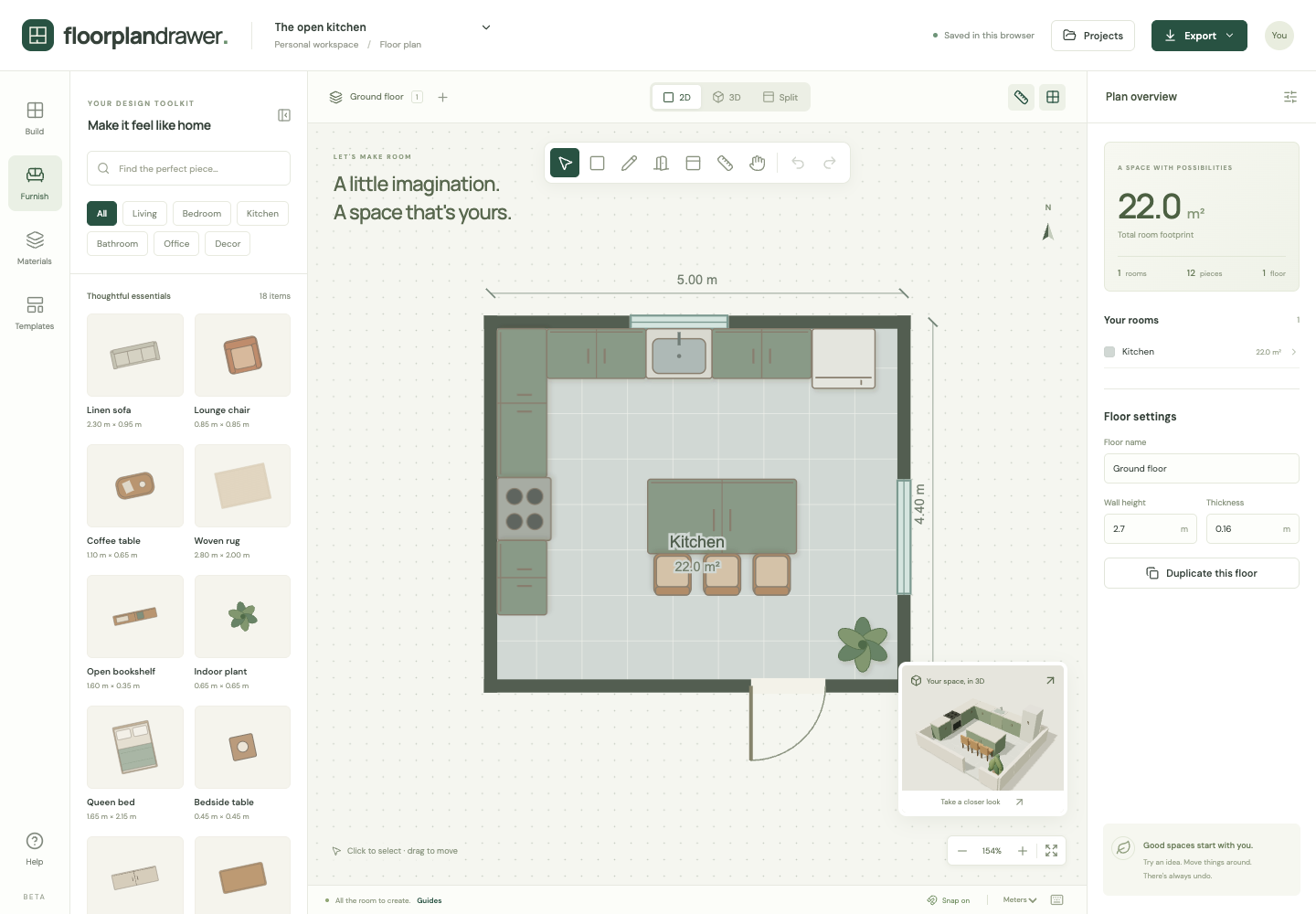
Task: Add a new floor with plus icon
Action: tap(442, 97)
